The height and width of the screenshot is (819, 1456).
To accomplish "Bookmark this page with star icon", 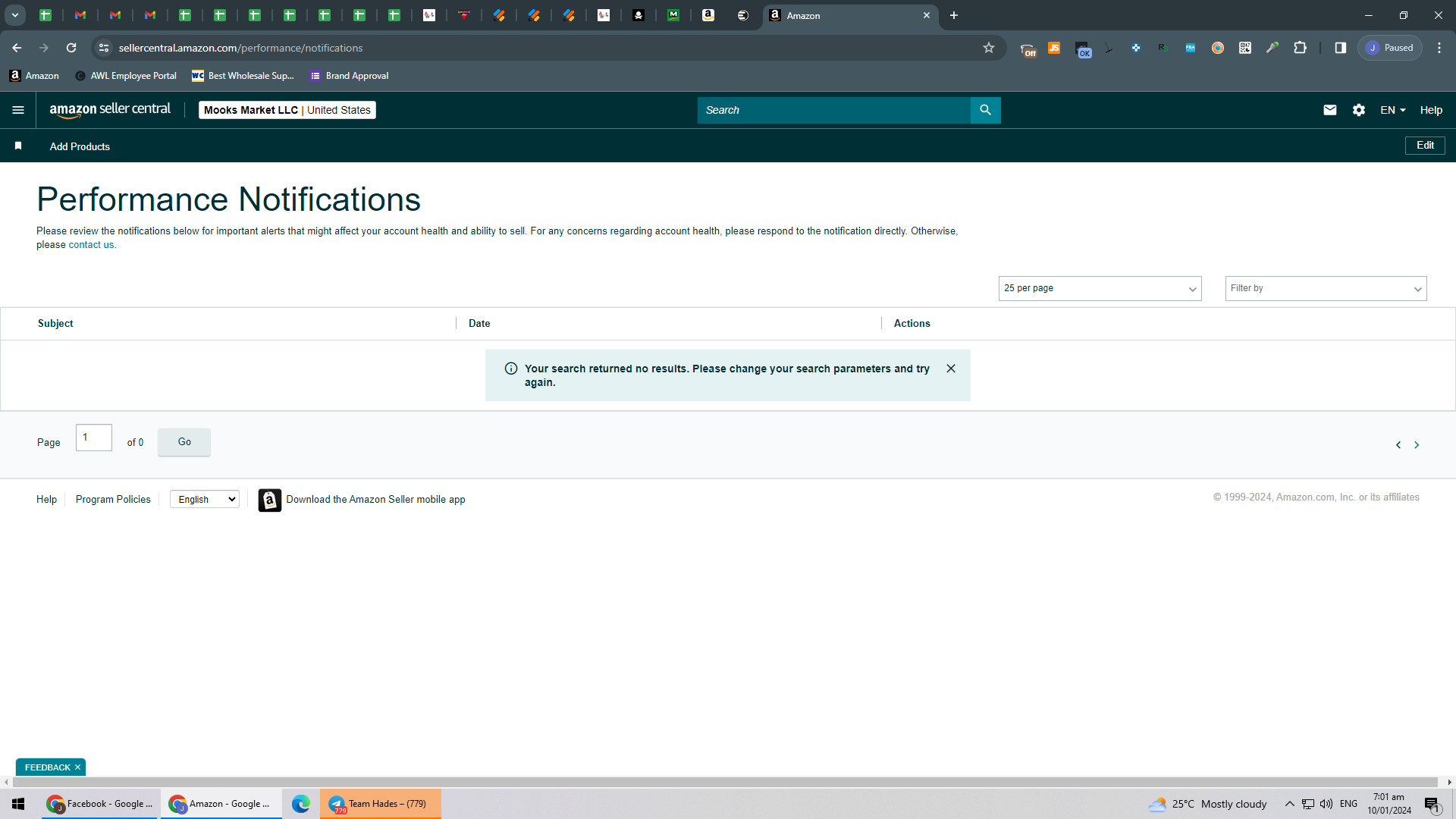I will pyautogui.click(x=989, y=48).
